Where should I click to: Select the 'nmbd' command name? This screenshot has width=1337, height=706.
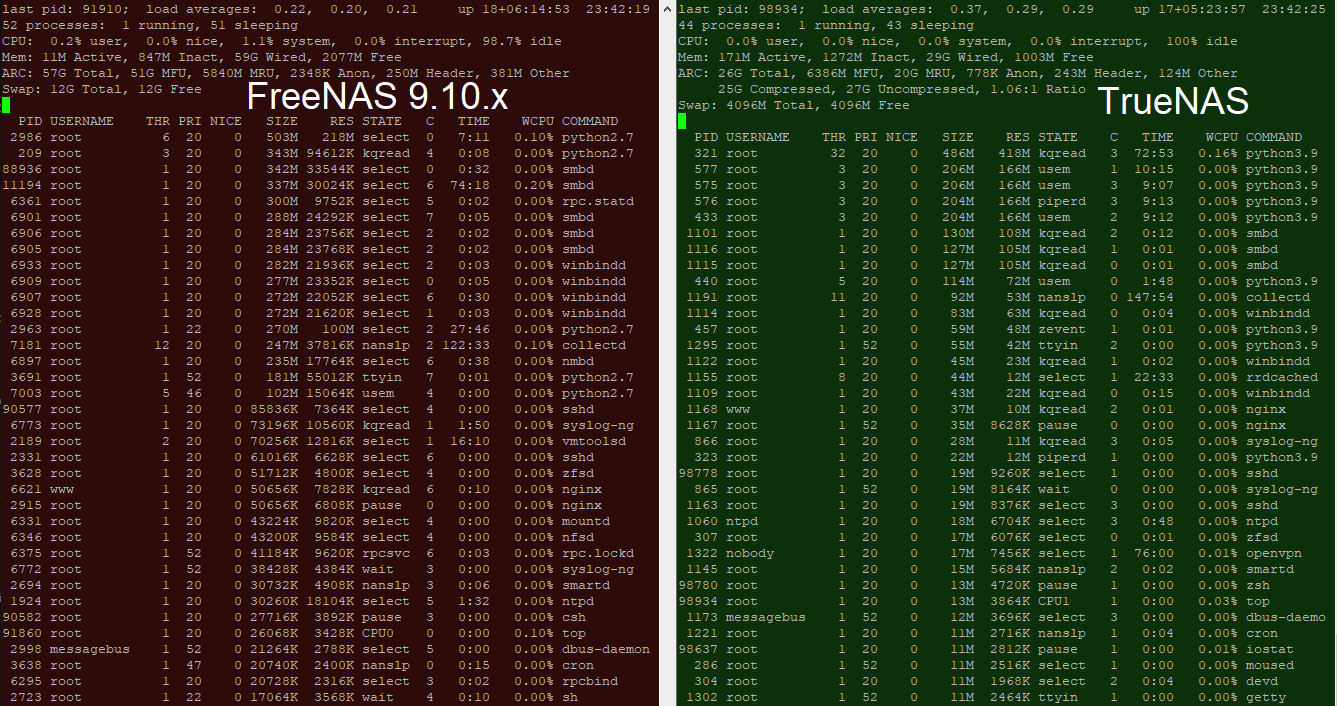578,361
